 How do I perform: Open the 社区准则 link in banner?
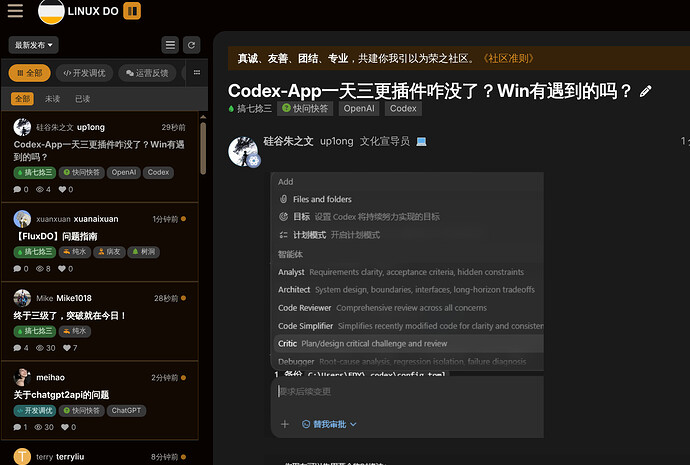coord(509,59)
